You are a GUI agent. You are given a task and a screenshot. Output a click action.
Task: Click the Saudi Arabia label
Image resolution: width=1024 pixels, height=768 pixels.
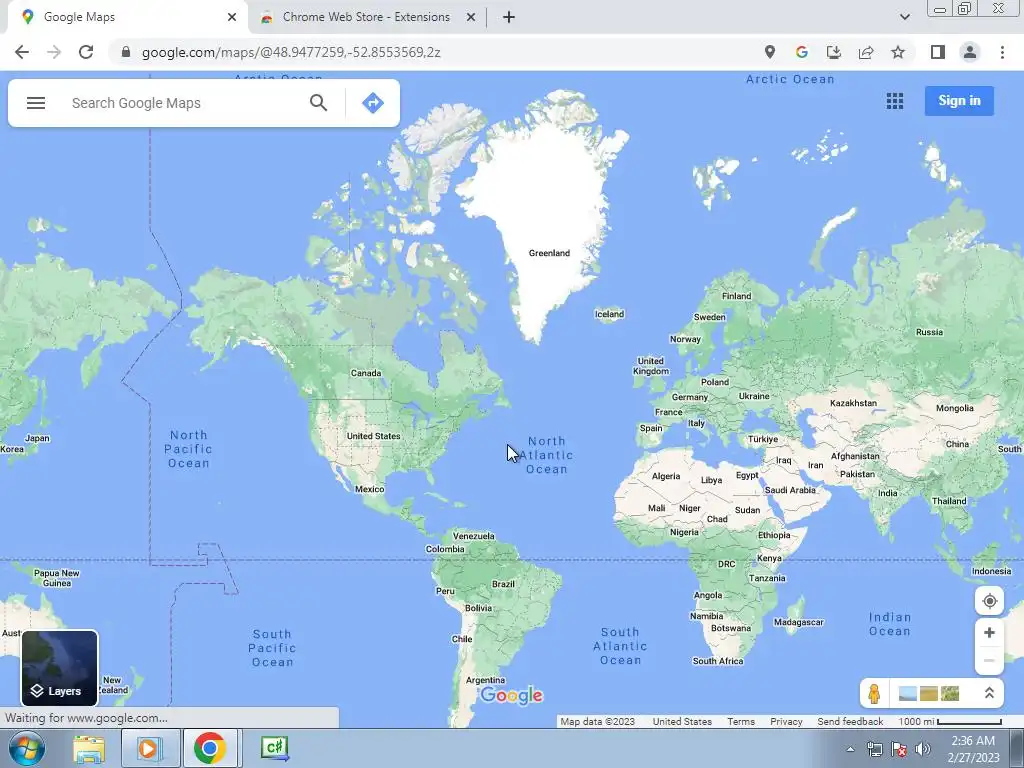click(x=790, y=490)
